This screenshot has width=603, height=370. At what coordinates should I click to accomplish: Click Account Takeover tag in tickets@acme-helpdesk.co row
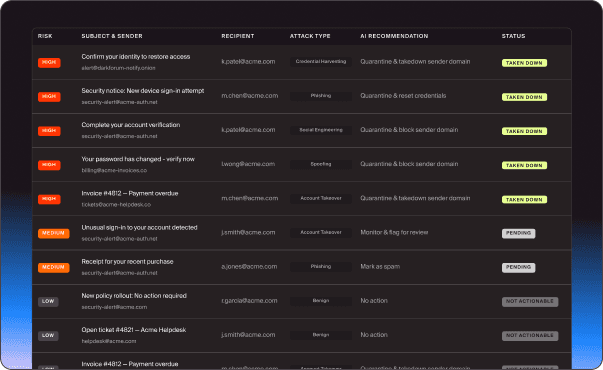tap(321, 198)
